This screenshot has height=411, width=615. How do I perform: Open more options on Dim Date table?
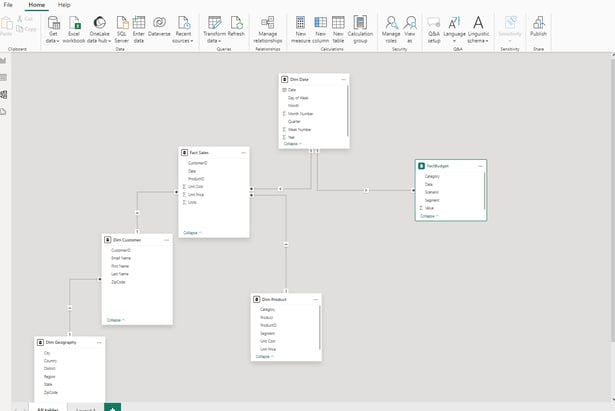click(344, 79)
